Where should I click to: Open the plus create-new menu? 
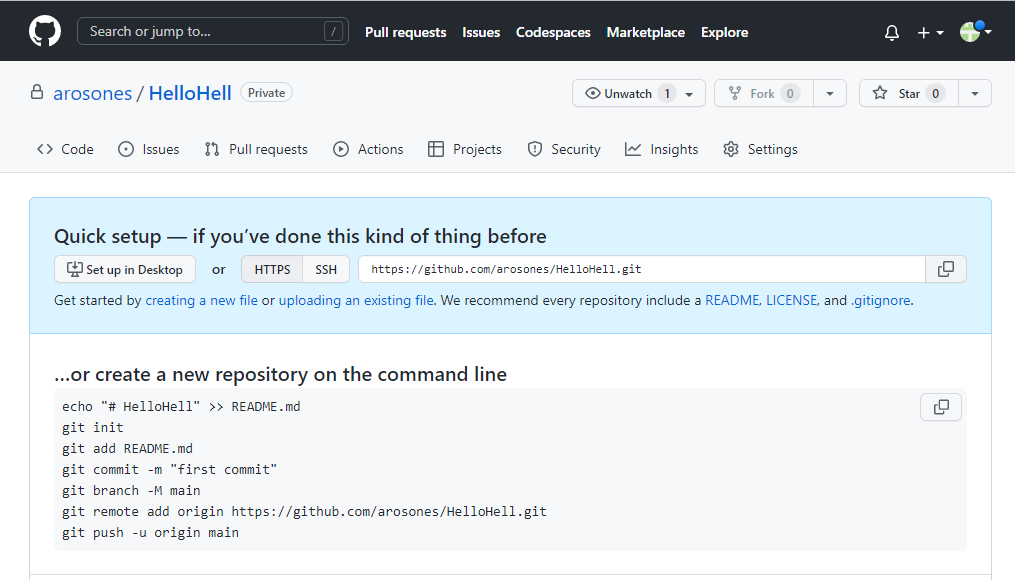pos(930,32)
